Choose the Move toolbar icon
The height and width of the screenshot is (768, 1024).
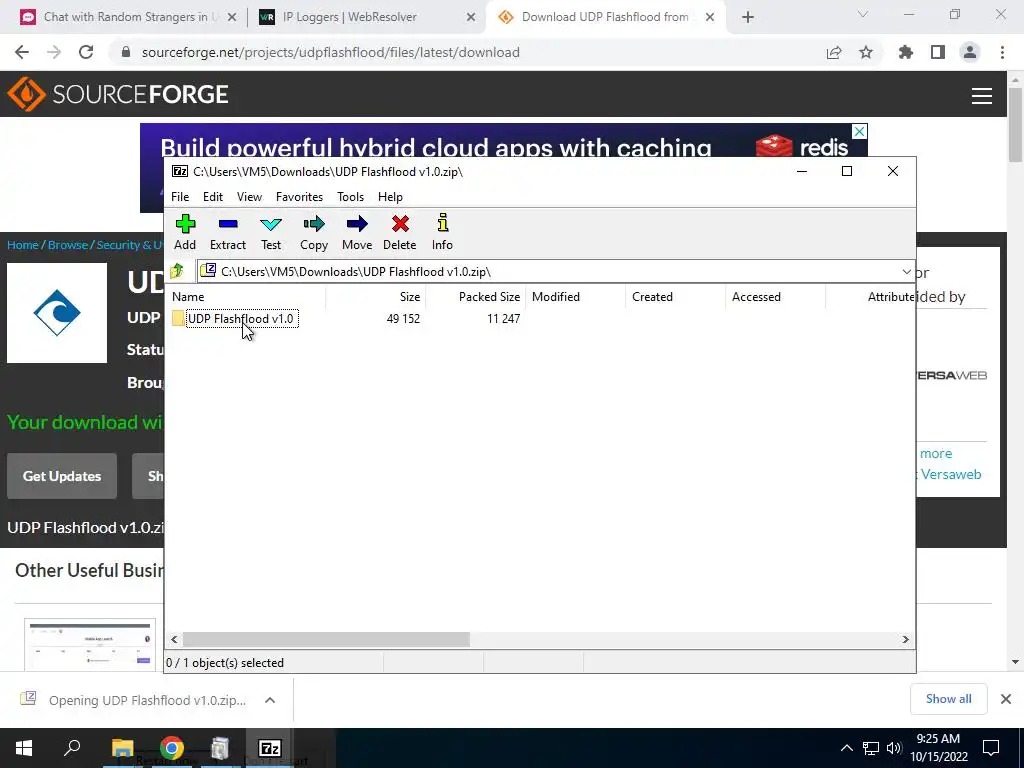357,232
